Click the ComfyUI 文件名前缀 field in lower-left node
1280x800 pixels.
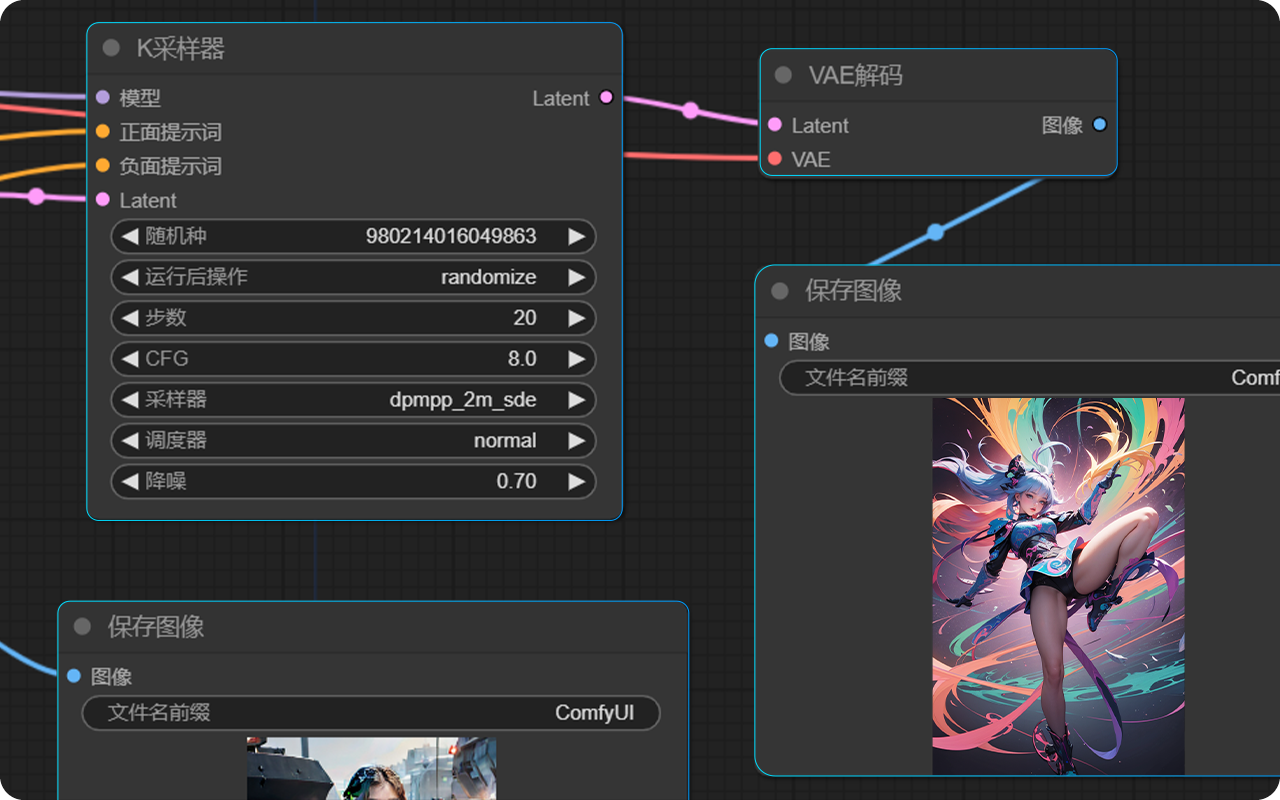click(371, 713)
